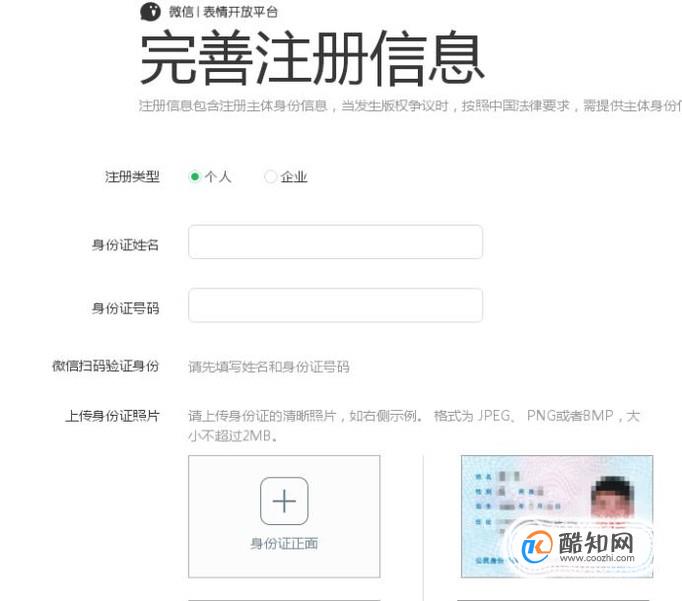682x601 pixels.
Task: Click the 请先填写姓名和身份证号码 hint text
Action: [269, 367]
